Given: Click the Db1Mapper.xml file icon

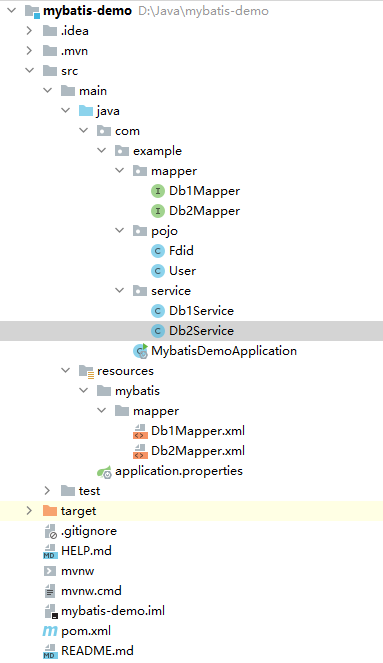Looking at the screenshot, I should (140, 431).
